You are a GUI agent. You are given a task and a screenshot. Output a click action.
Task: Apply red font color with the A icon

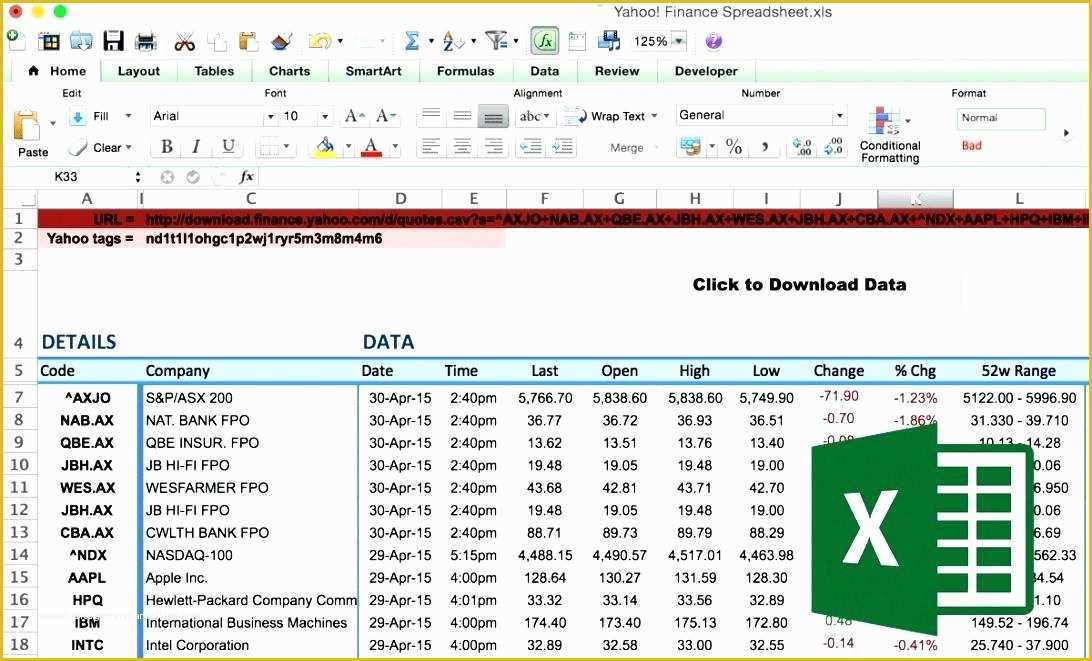[371, 147]
